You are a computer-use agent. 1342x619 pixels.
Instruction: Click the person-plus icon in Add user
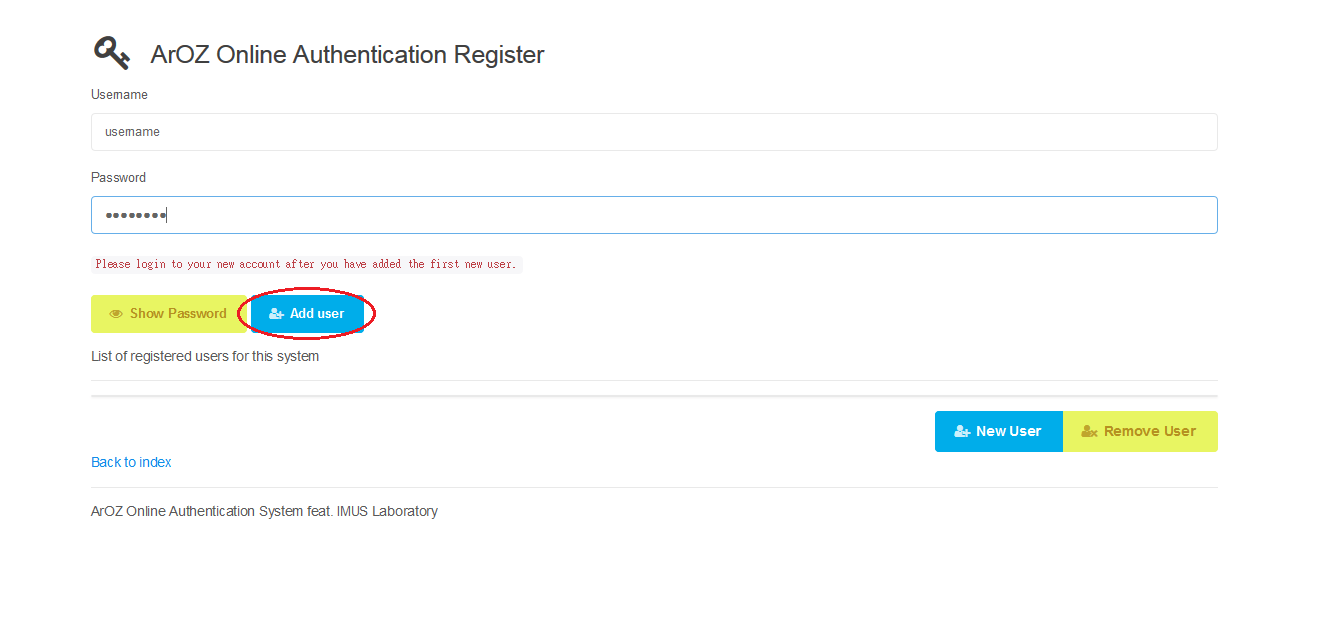pyautogui.click(x=277, y=314)
